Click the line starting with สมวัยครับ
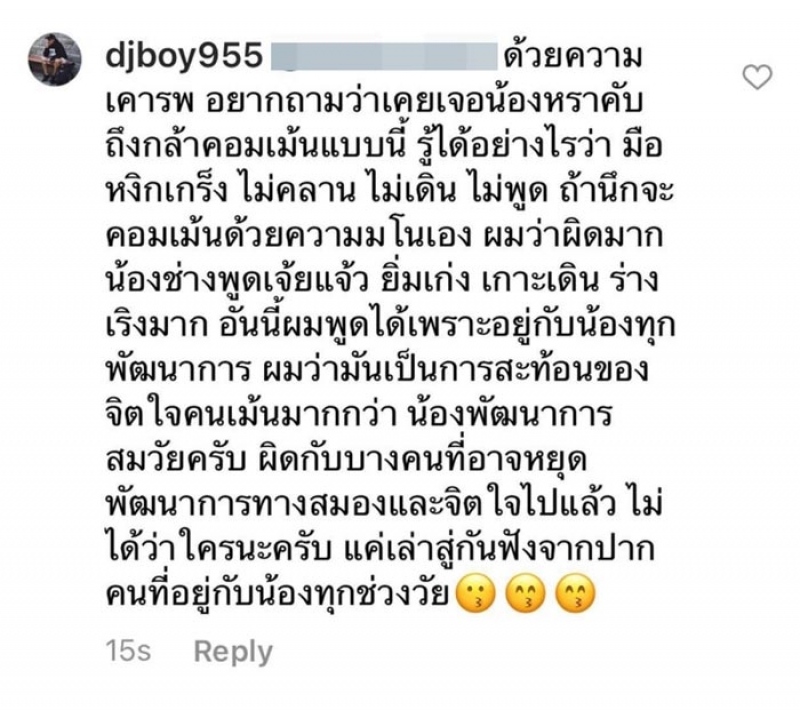This screenshot has height=710, width=800. [x=345, y=460]
